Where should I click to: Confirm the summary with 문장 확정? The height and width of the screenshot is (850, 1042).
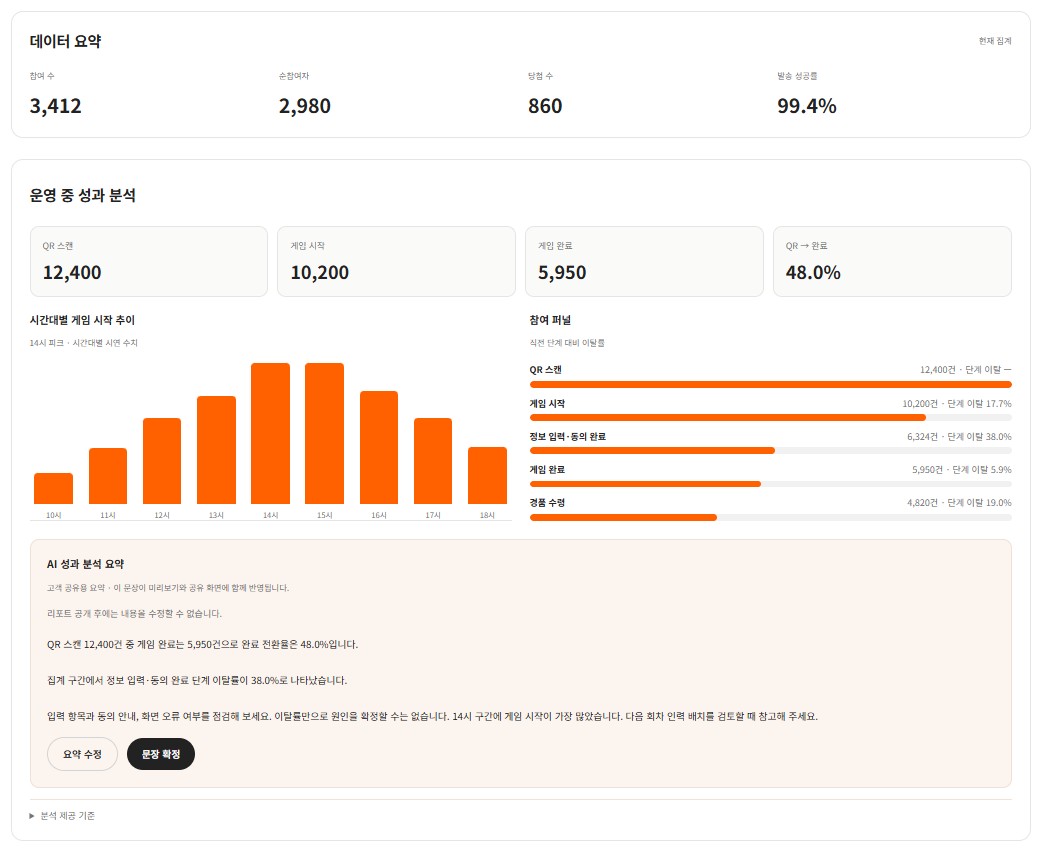click(x=161, y=754)
